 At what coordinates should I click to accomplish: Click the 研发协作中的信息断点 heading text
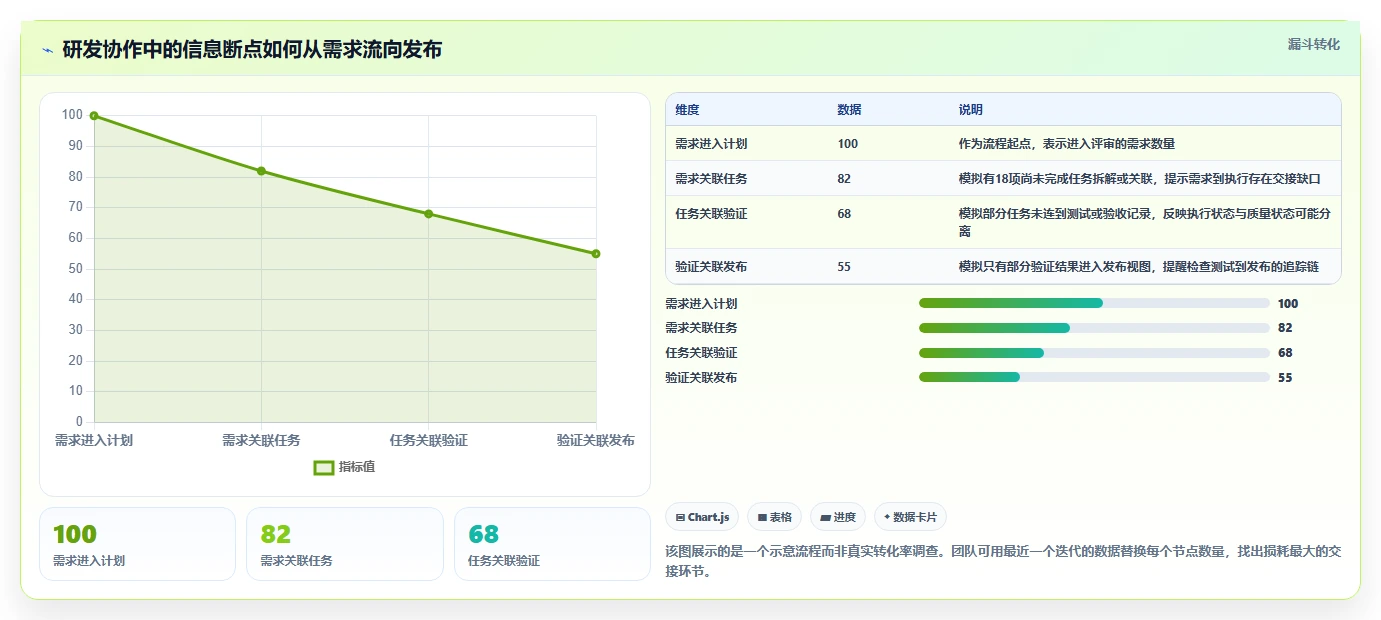252,50
